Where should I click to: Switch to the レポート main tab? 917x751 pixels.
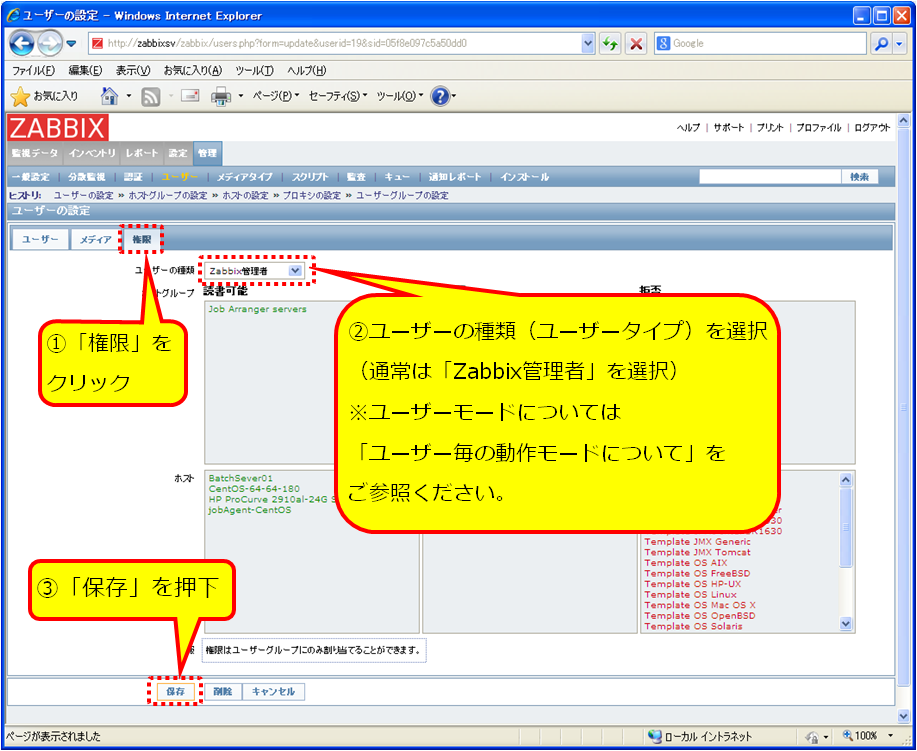click(142, 153)
